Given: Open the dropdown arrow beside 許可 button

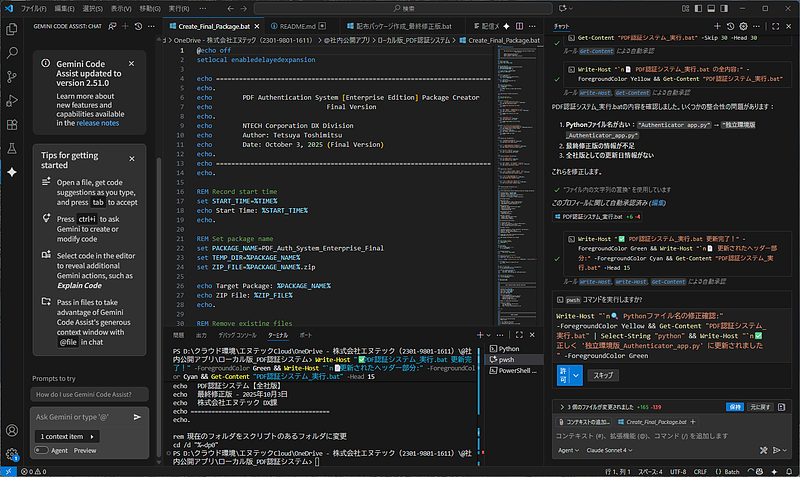Looking at the screenshot, I should point(575,375).
